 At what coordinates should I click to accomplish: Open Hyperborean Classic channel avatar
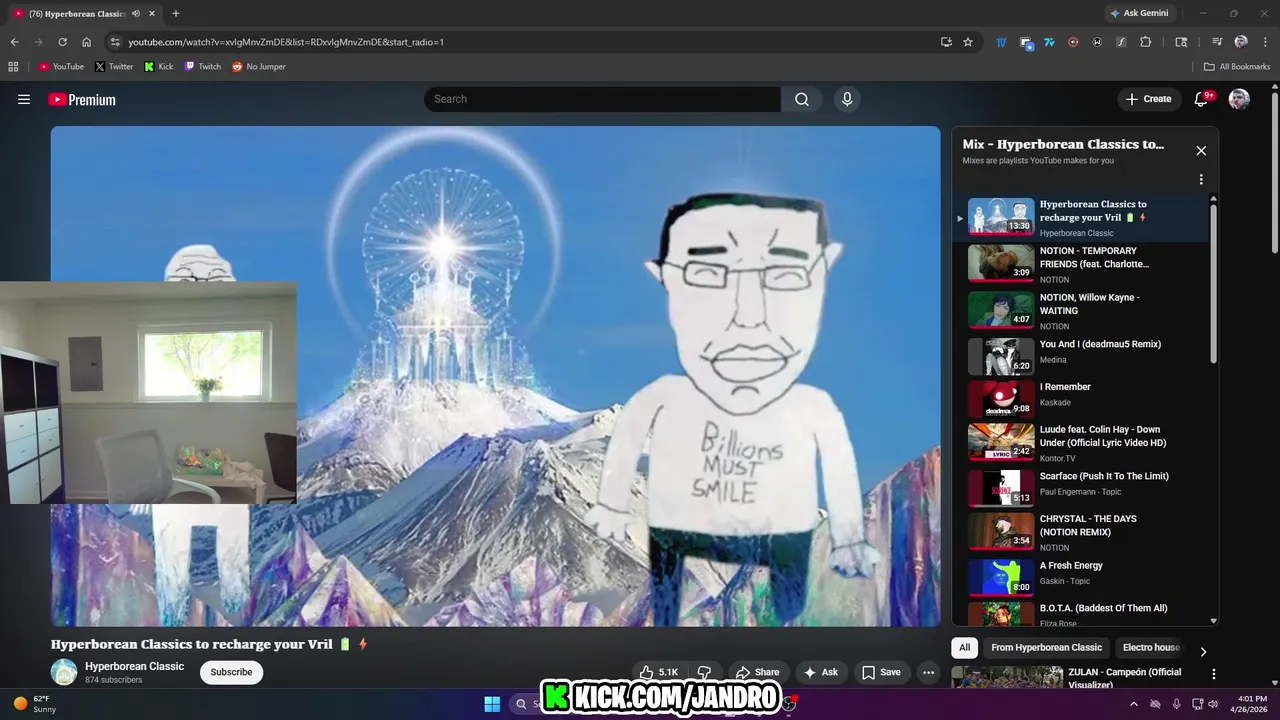(x=64, y=672)
